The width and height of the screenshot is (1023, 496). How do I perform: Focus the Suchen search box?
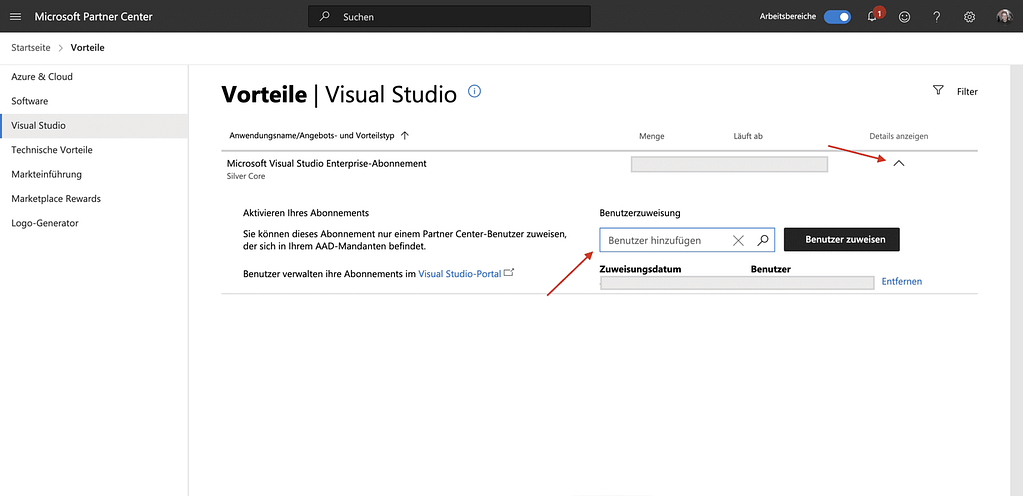tap(450, 17)
